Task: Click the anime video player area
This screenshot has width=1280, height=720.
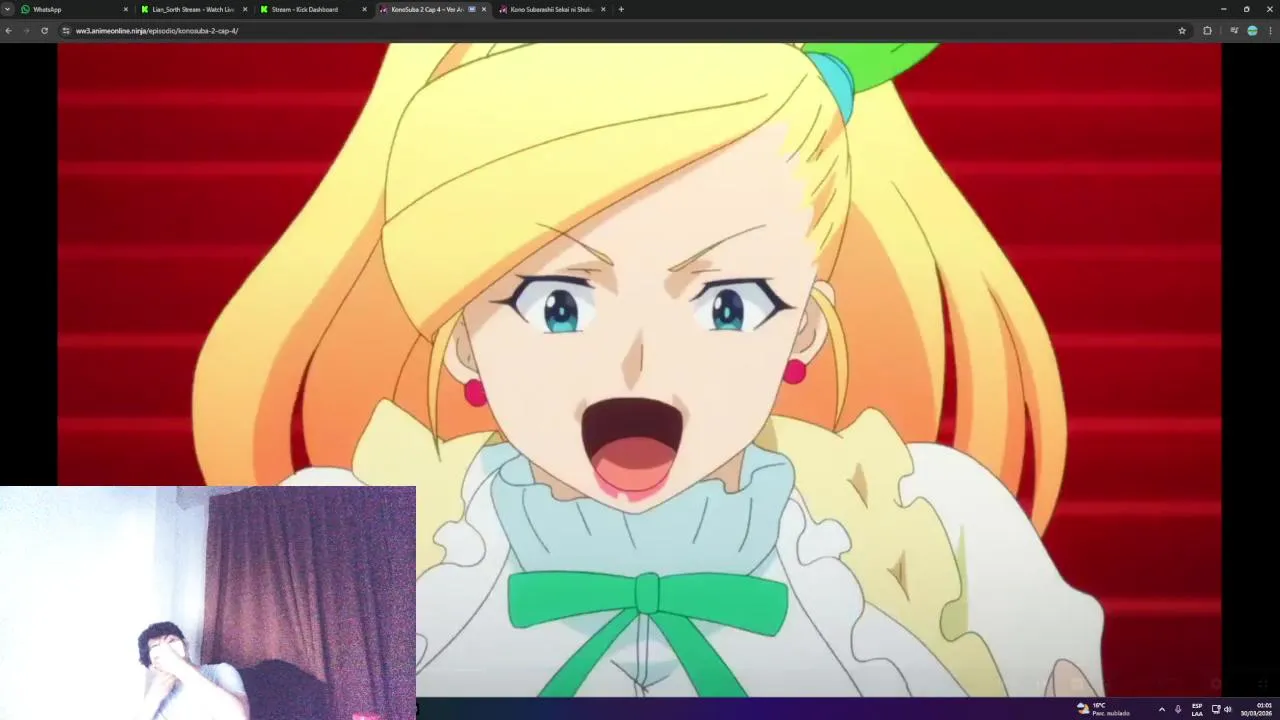Action: tap(639, 369)
